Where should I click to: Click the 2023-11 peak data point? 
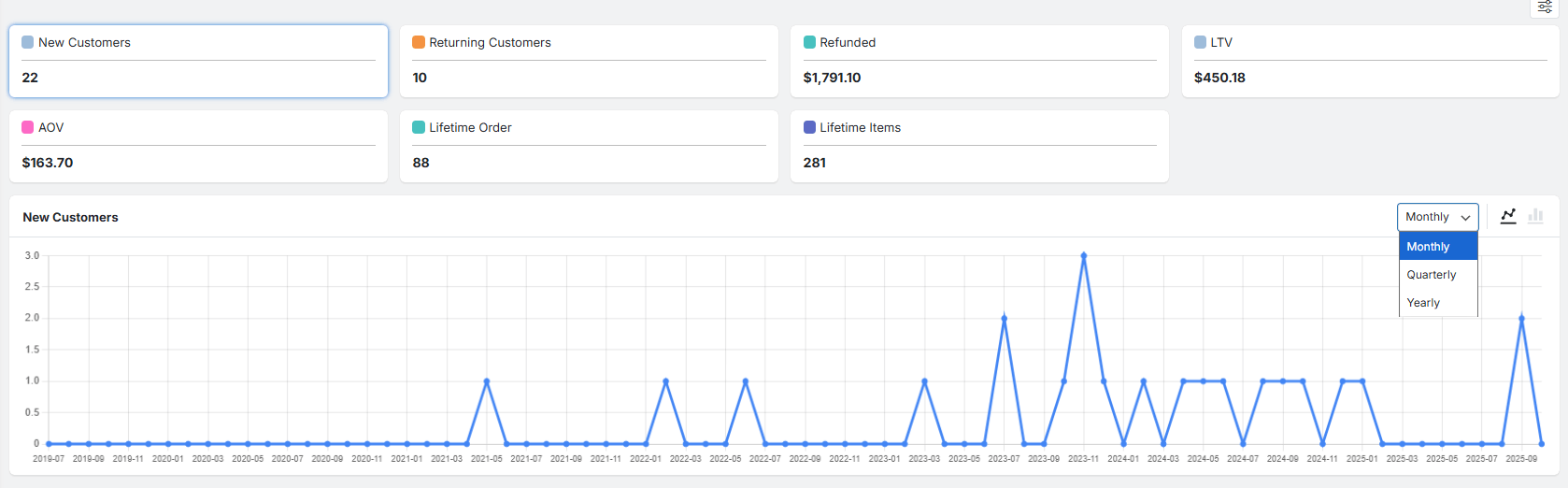1084,255
